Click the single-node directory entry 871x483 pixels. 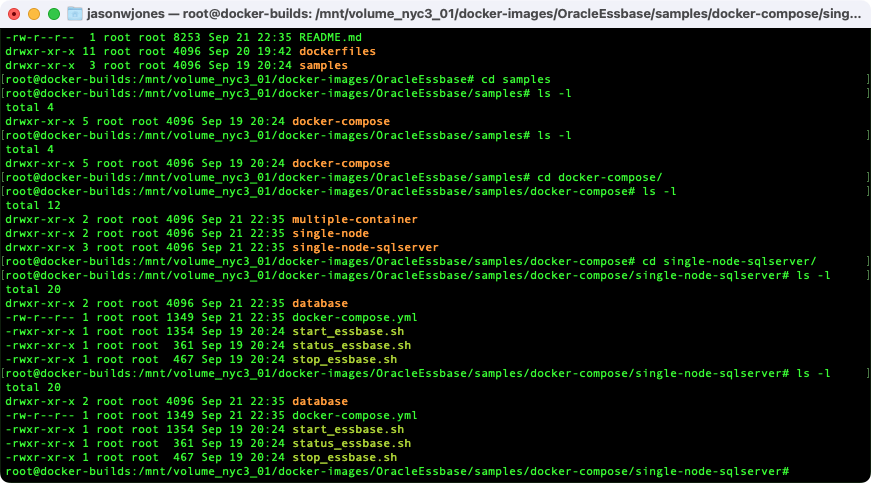point(331,233)
